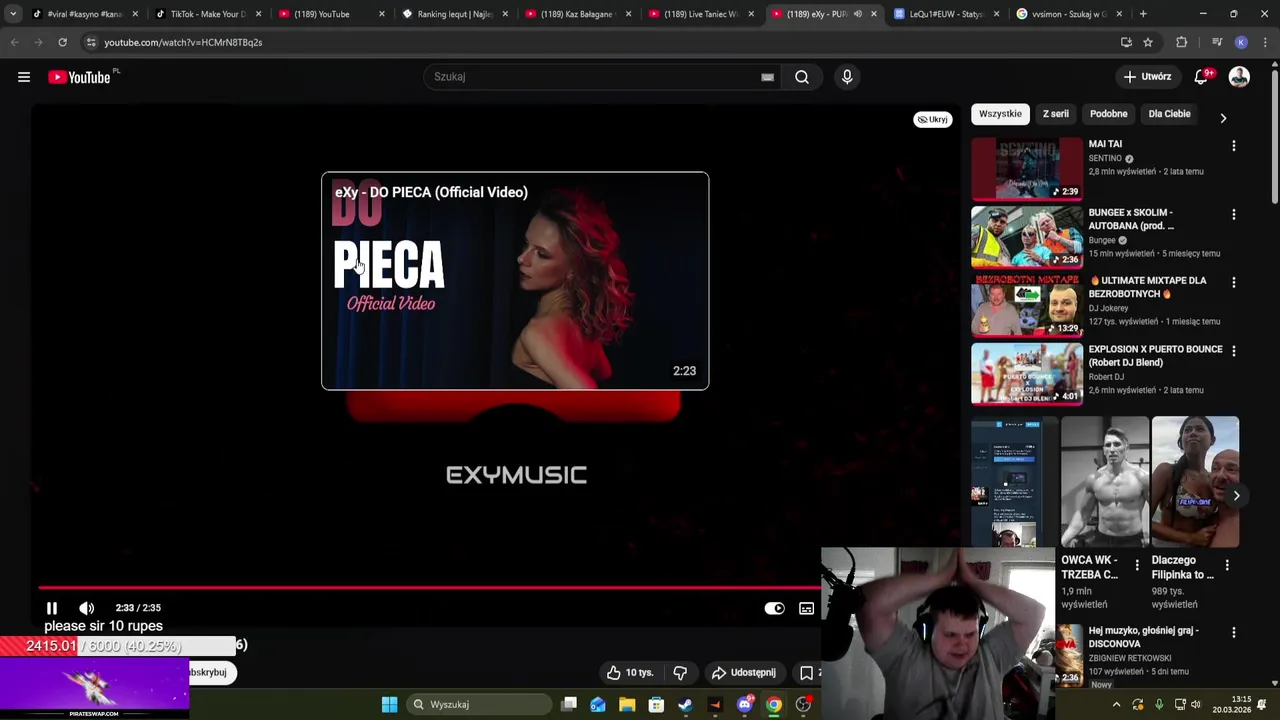Open the Windows Start menu

389,704
